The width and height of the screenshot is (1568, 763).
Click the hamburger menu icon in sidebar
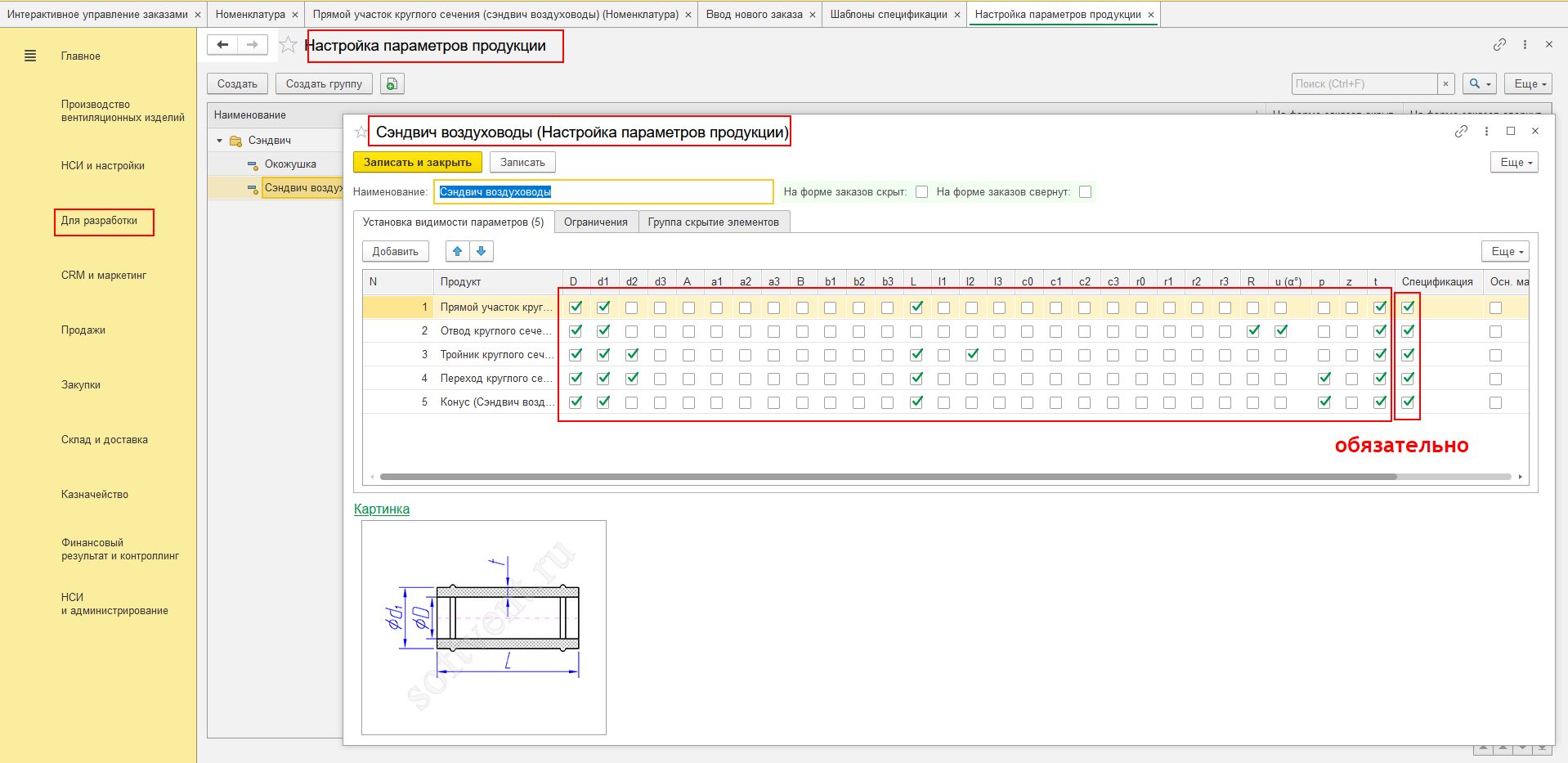coord(30,56)
